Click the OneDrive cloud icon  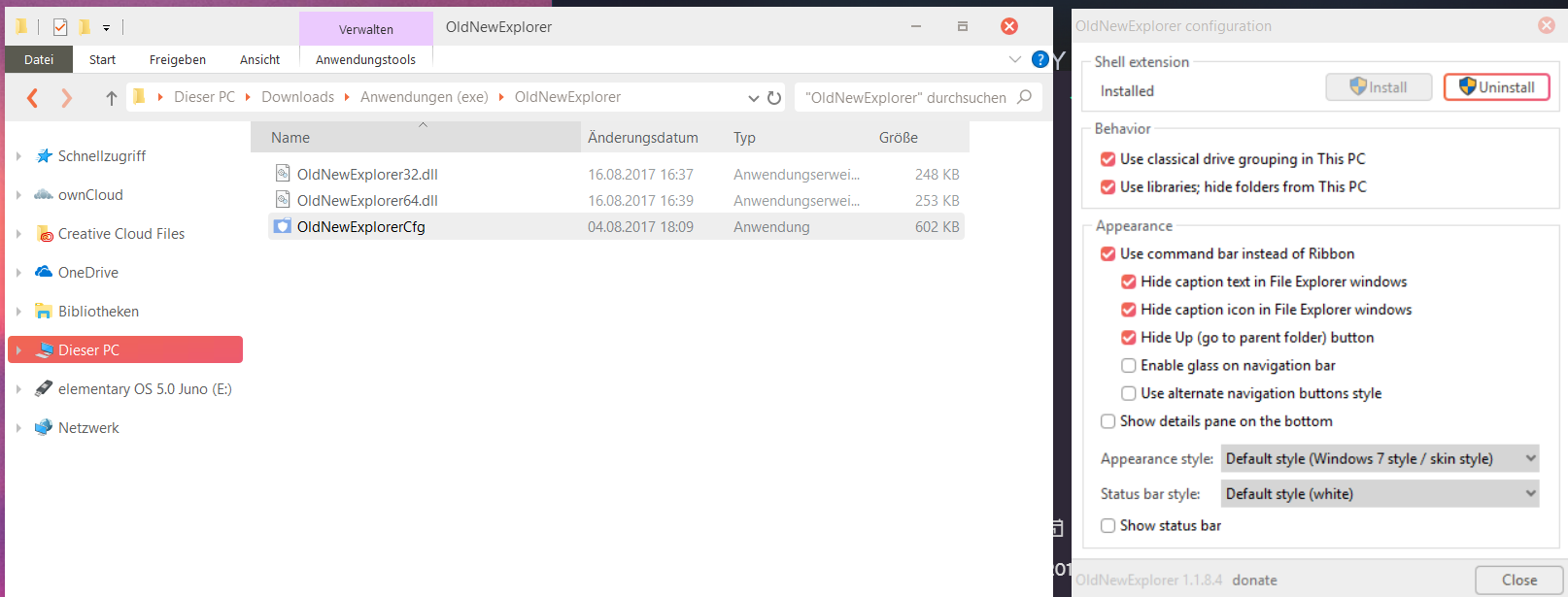click(44, 272)
